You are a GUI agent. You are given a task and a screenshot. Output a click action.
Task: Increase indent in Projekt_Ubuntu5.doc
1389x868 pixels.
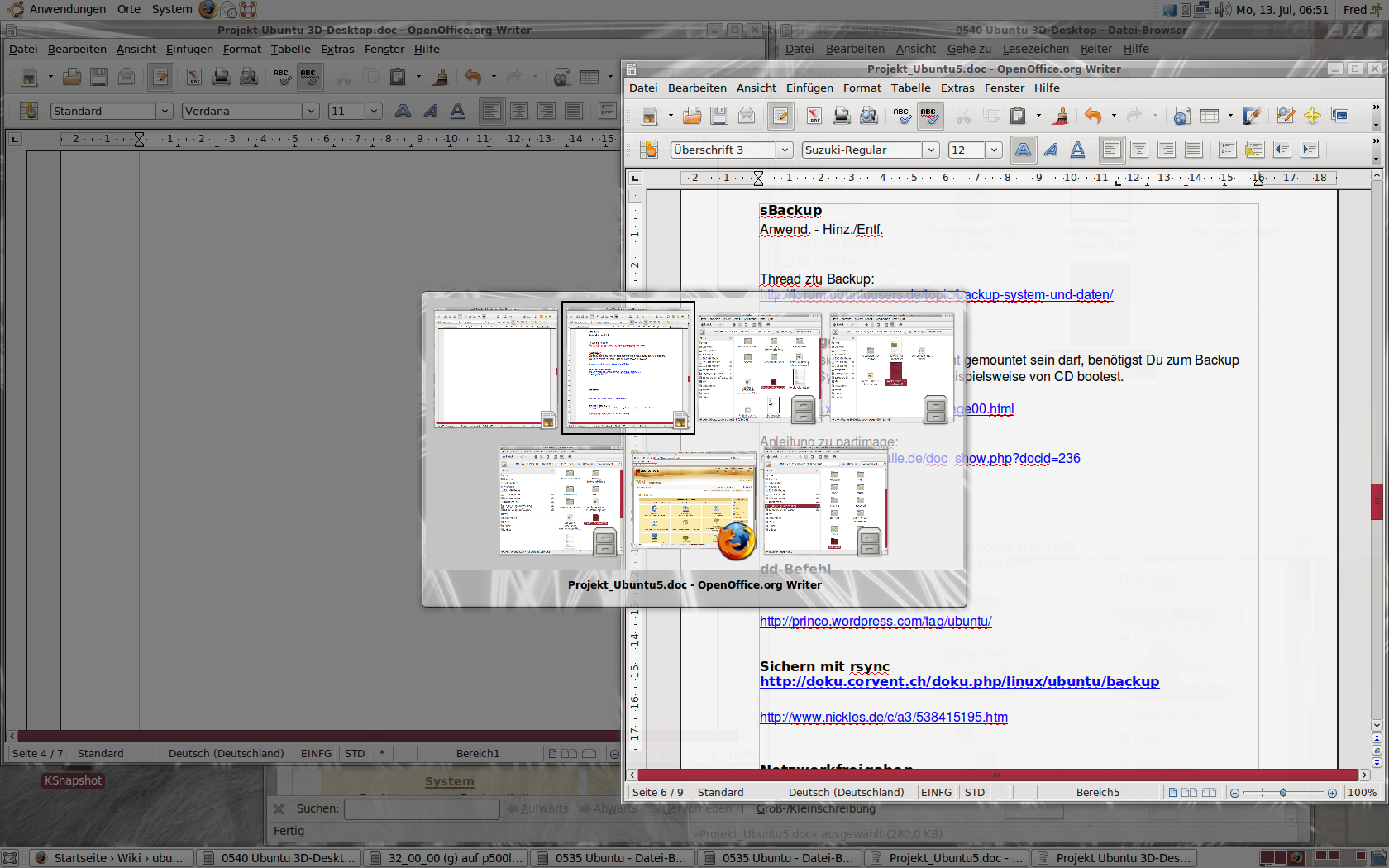tap(1310, 150)
